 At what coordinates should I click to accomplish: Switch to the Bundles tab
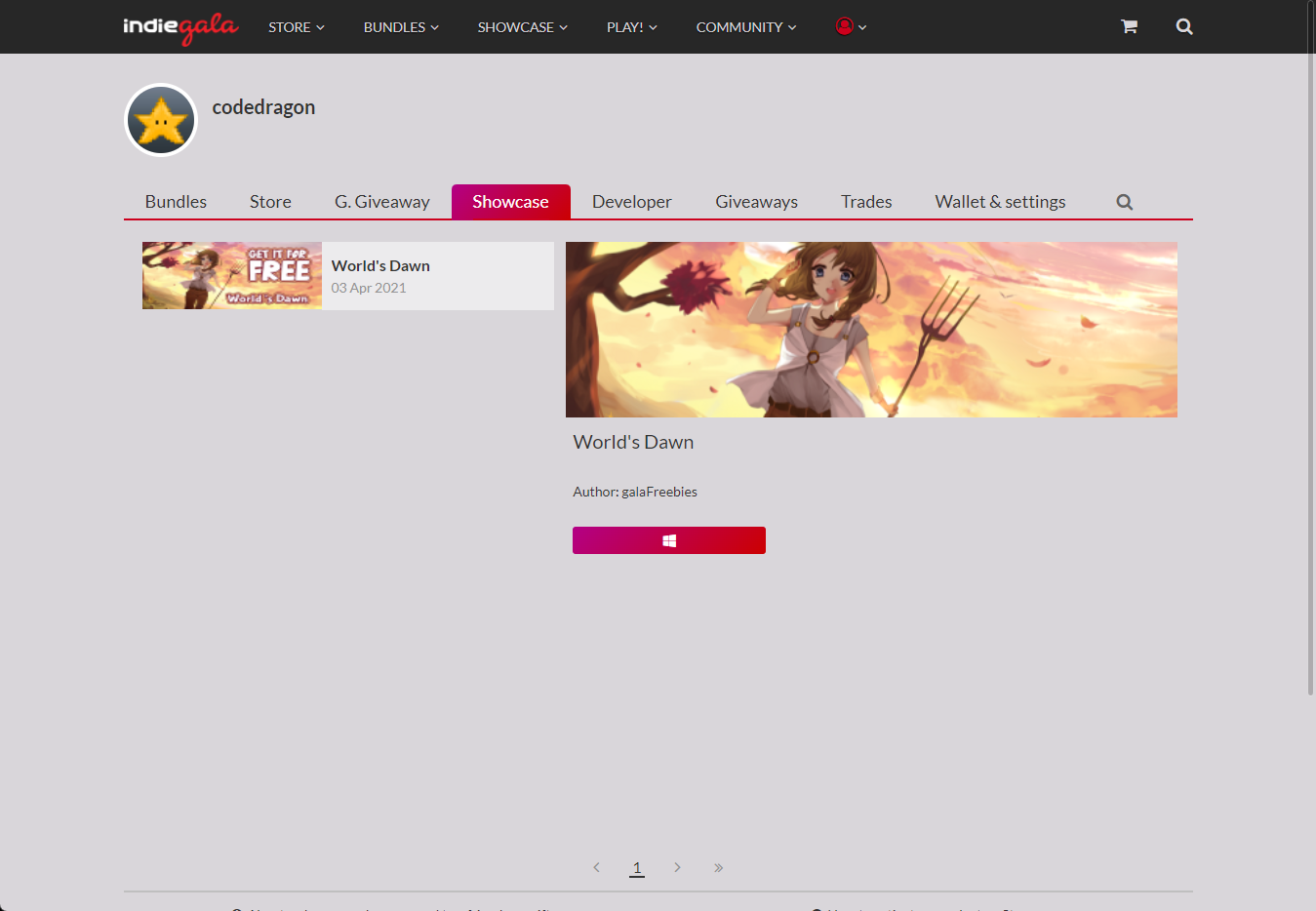tap(176, 202)
